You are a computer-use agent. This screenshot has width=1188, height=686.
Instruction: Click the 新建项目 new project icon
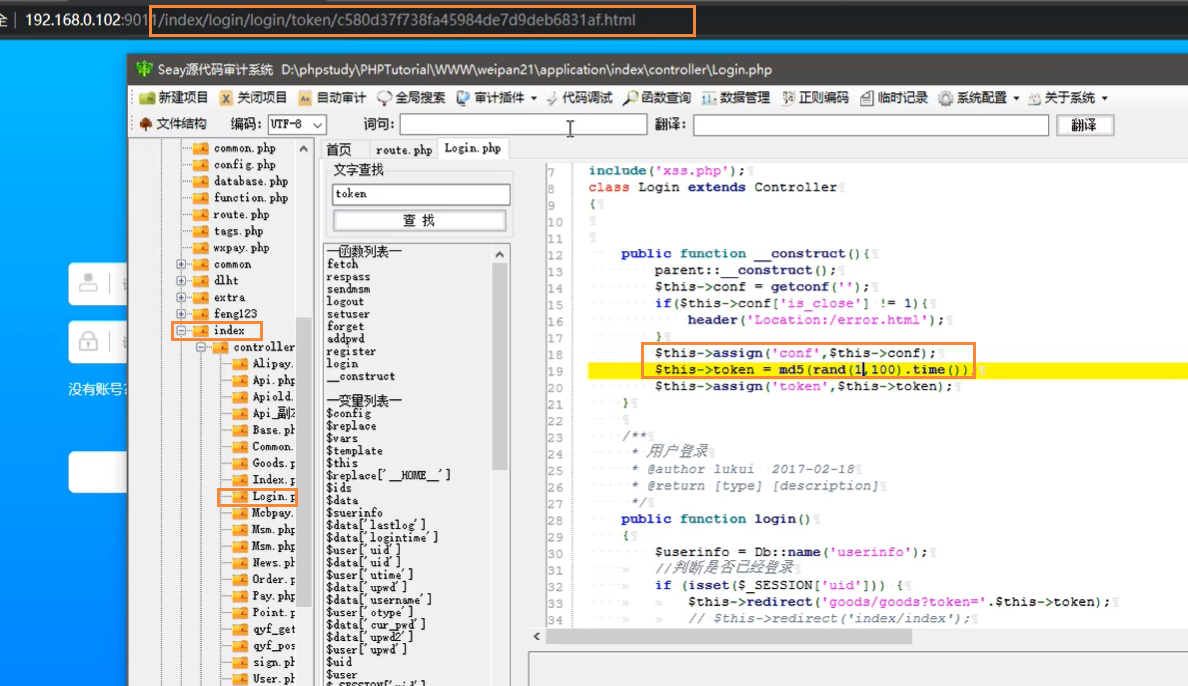[x=148, y=98]
